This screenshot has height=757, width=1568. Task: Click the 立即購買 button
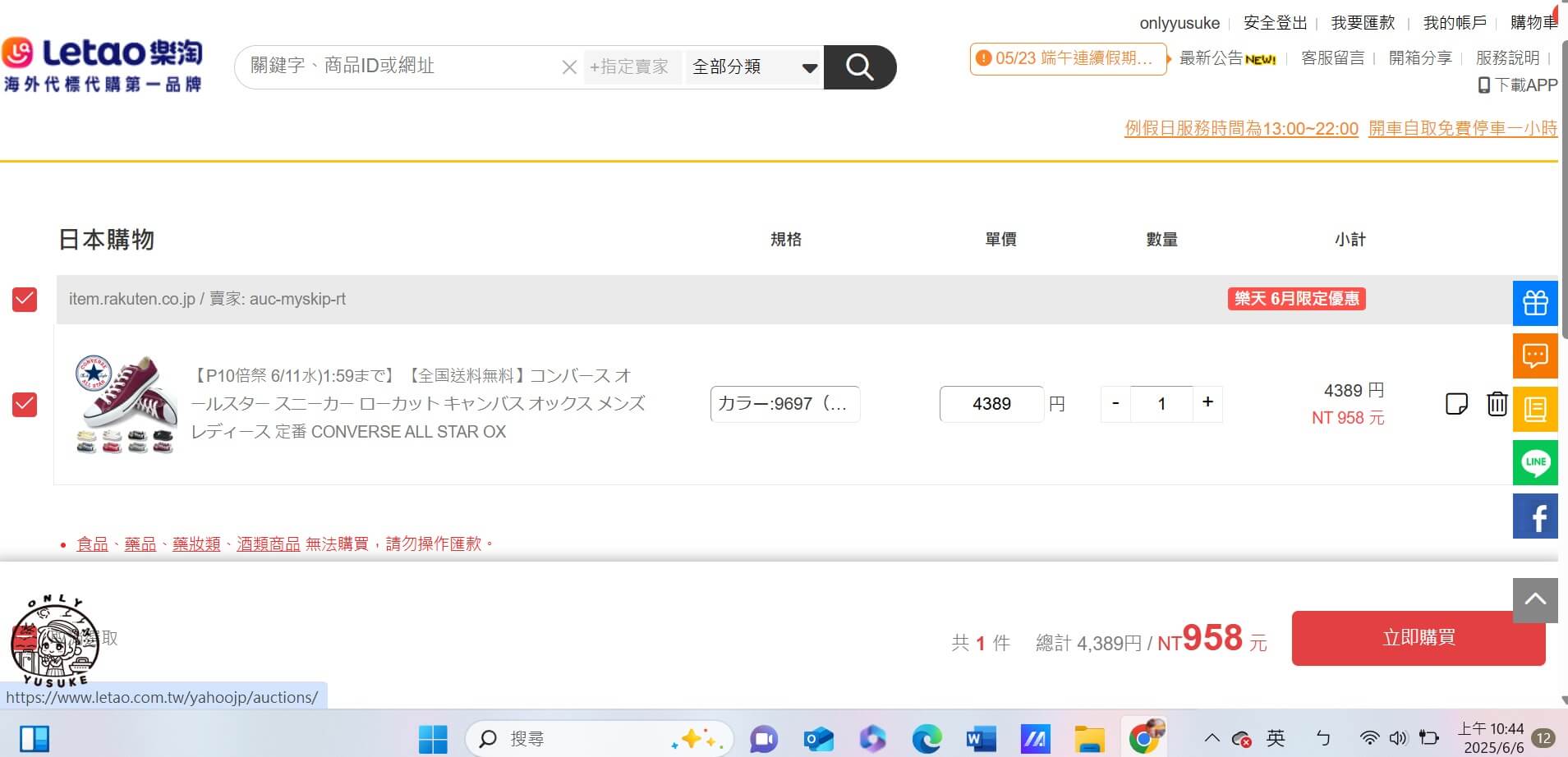click(1419, 638)
